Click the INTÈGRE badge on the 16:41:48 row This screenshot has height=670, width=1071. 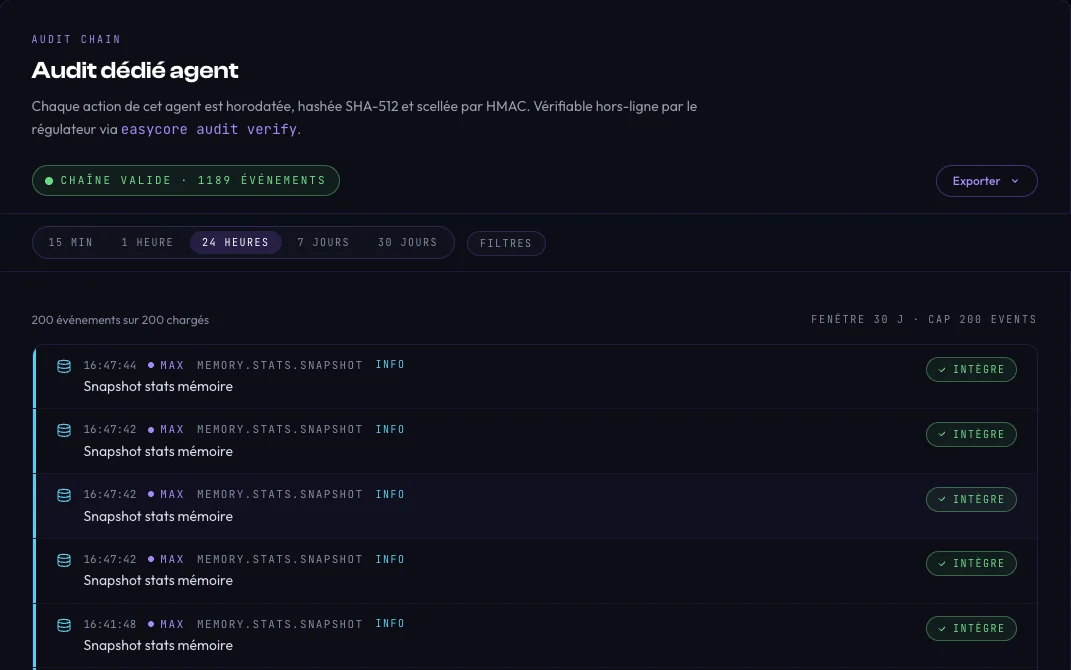pyautogui.click(x=971, y=628)
